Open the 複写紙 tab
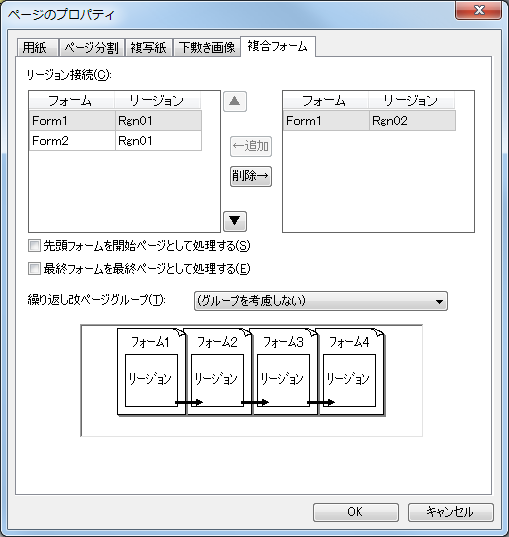Image resolution: width=509 pixels, height=537 pixels. tap(148, 47)
